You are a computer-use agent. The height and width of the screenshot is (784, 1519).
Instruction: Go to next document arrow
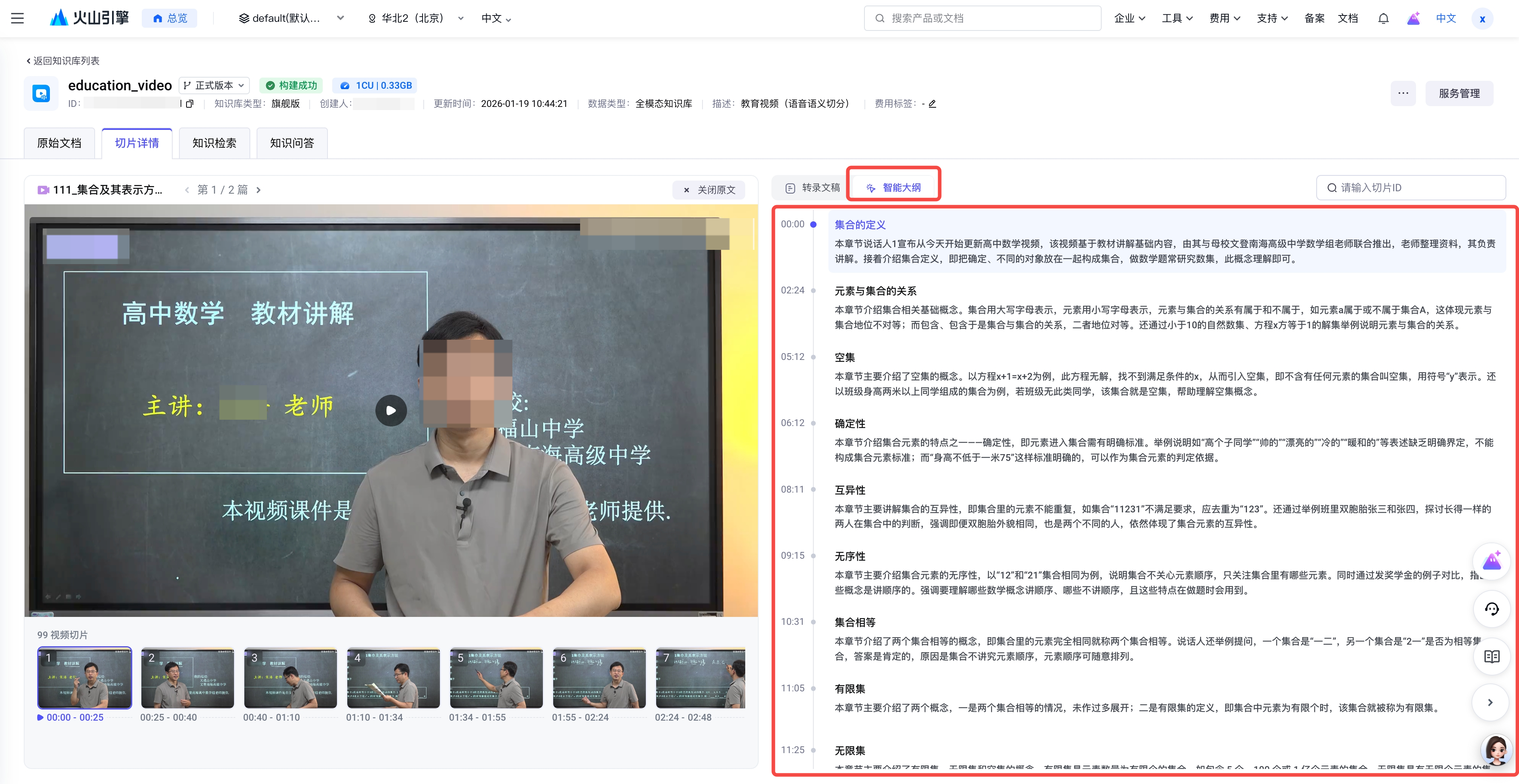pos(258,190)
